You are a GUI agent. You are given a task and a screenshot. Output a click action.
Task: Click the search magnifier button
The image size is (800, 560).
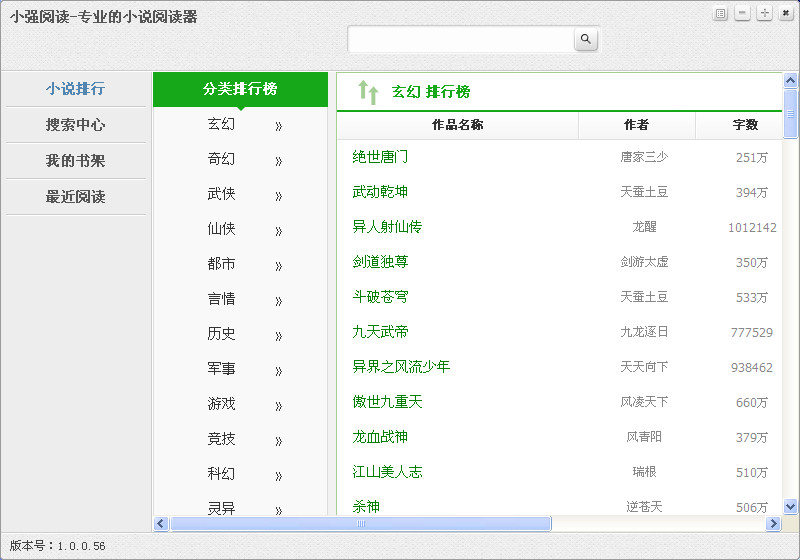pos(586,39)
